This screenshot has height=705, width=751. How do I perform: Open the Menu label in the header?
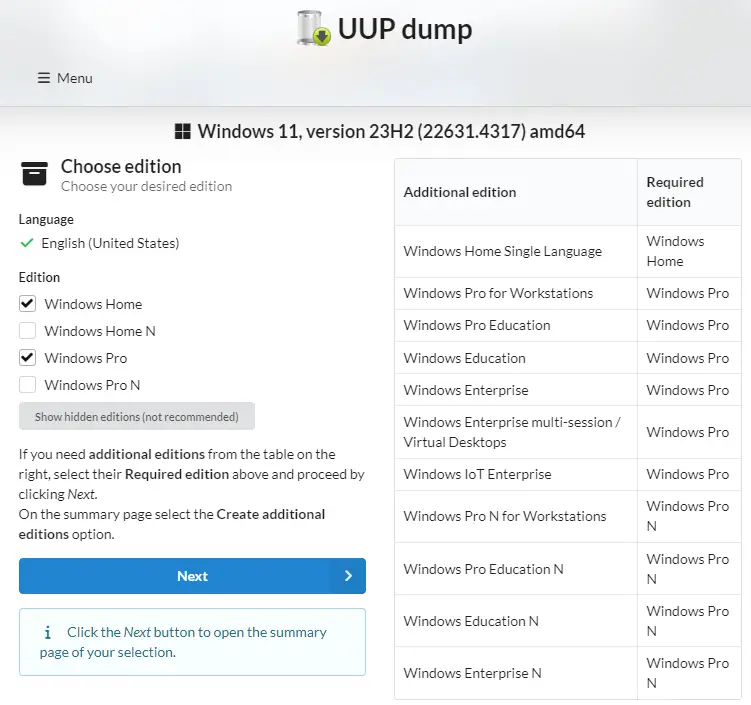pos(75,78)
